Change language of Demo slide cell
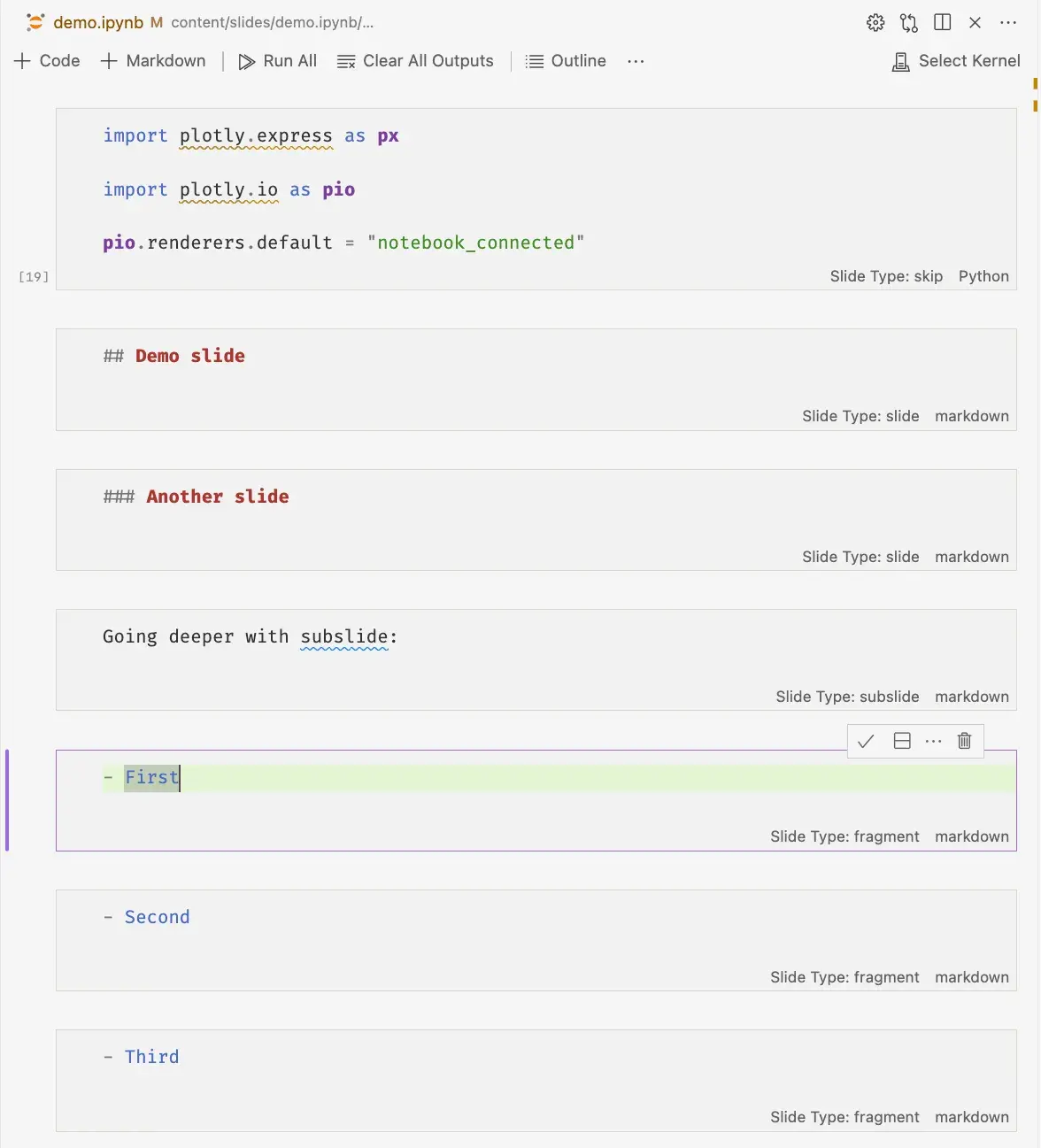 [972, 416]
